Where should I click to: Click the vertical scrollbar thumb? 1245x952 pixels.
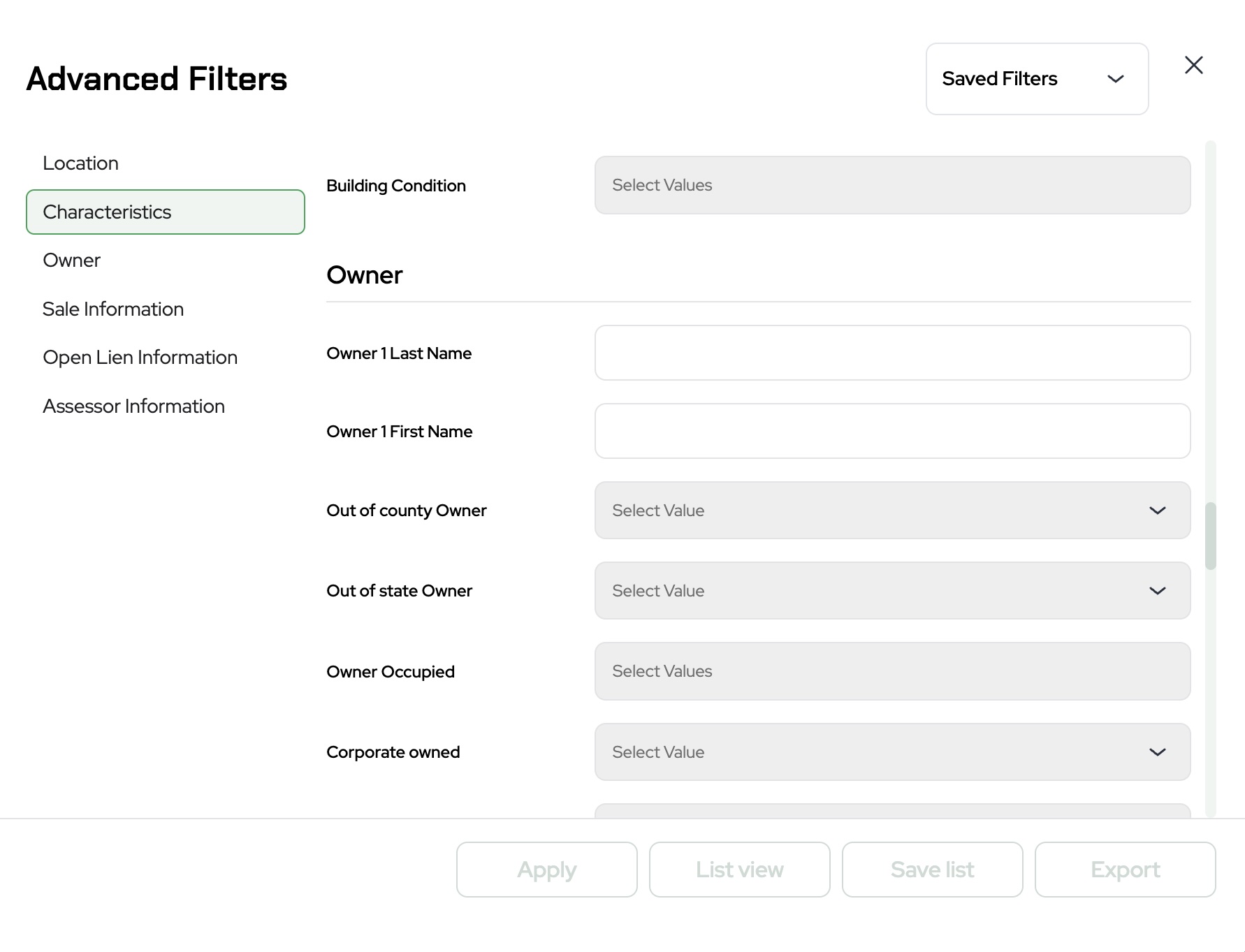tap(1211, 536)
